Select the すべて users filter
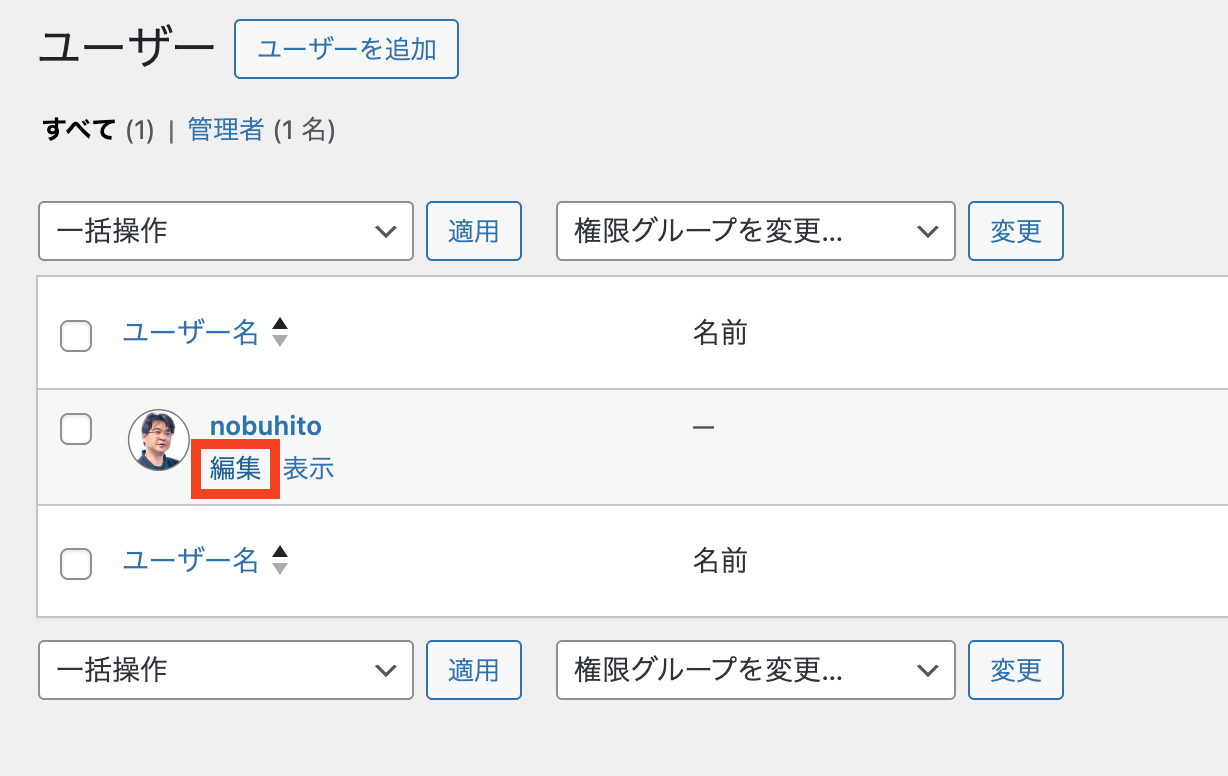 (x=79, y=130)
